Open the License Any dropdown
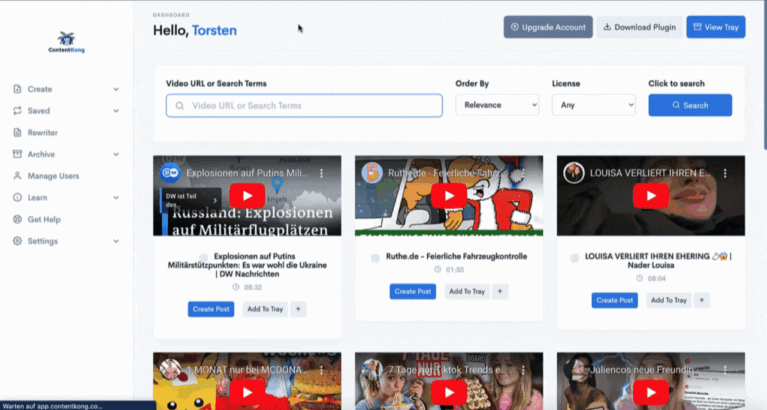The image size is (767, 410). point(593,105)
